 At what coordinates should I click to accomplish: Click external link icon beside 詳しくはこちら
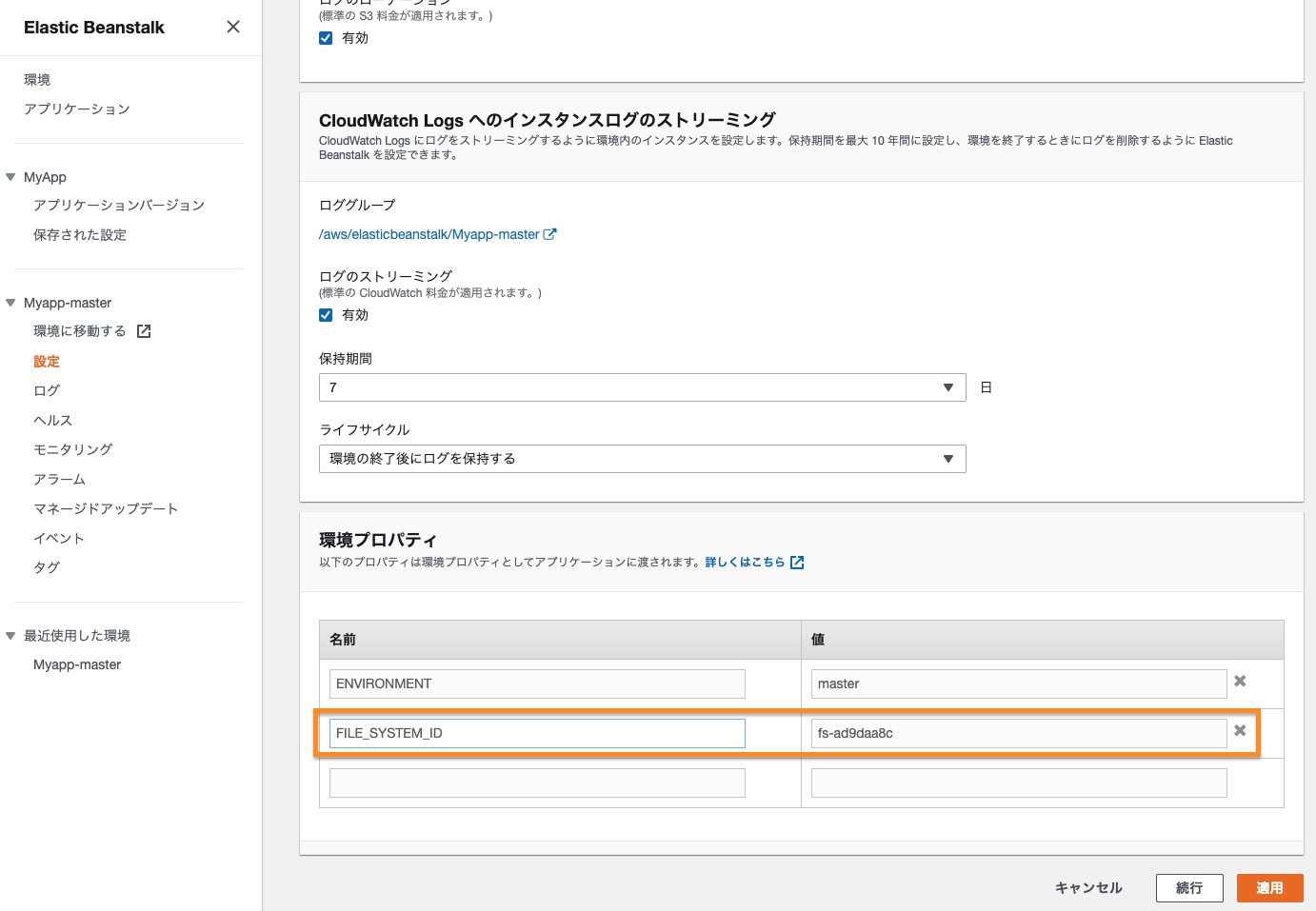[797, 563]
